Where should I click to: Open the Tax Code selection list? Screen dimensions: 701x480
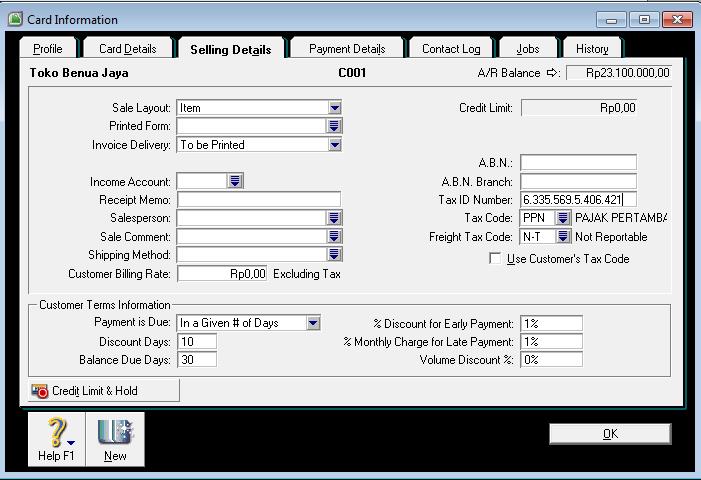[562, 218]
